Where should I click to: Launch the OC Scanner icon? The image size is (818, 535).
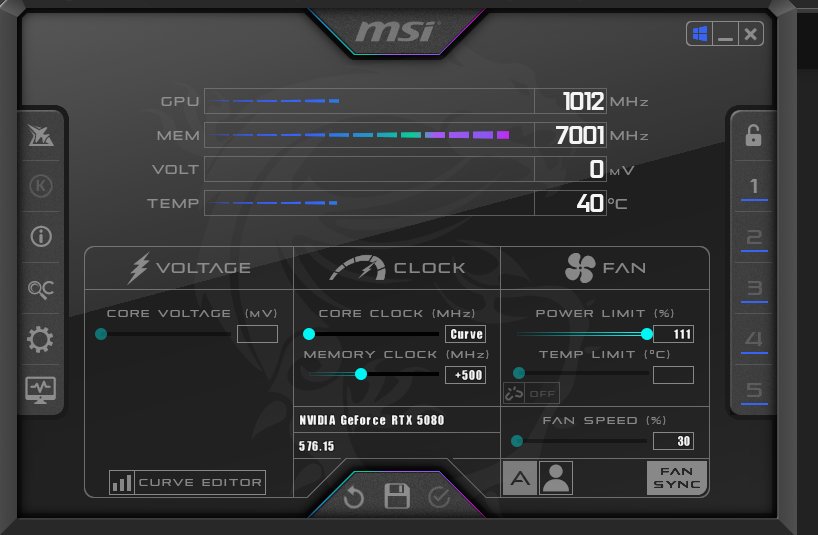click(x=41, y=289)
